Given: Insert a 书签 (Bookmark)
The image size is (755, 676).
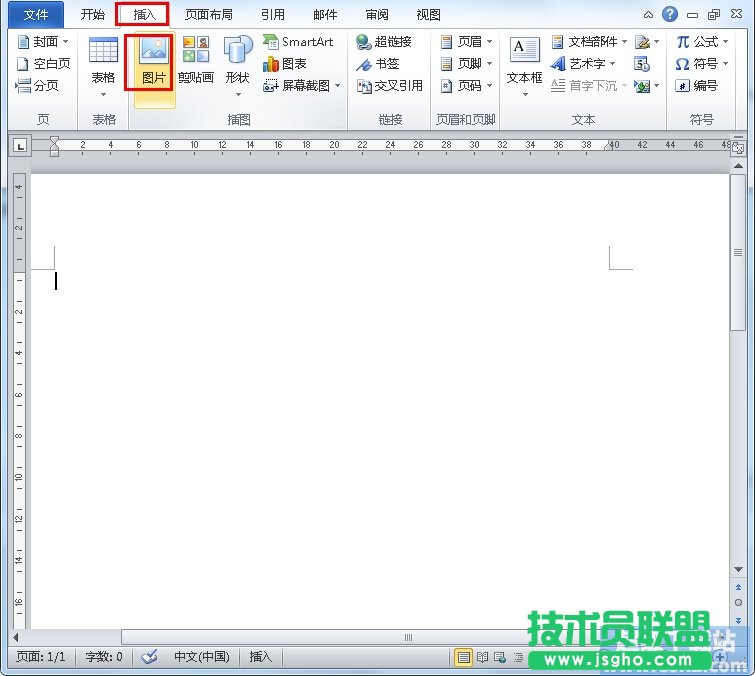Looking at the screenshot, I should 378,64.
